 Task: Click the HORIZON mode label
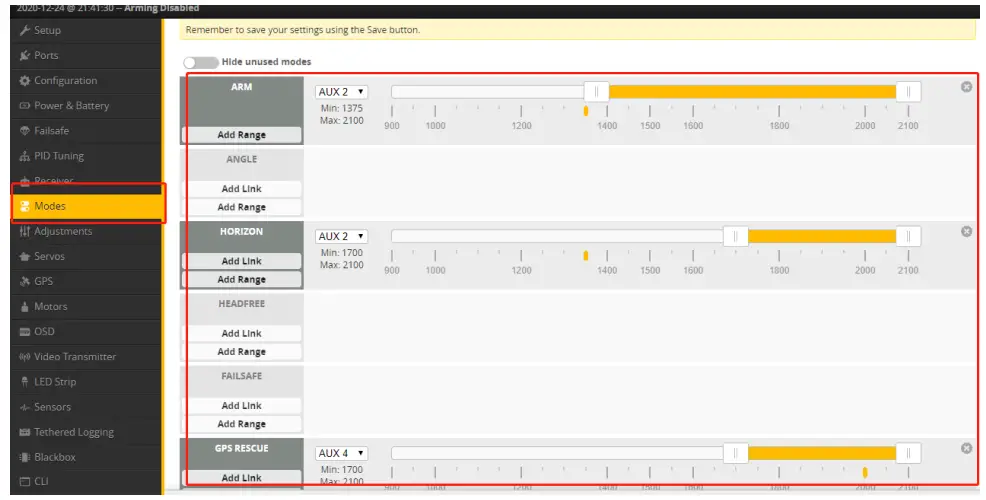point(241,231)
